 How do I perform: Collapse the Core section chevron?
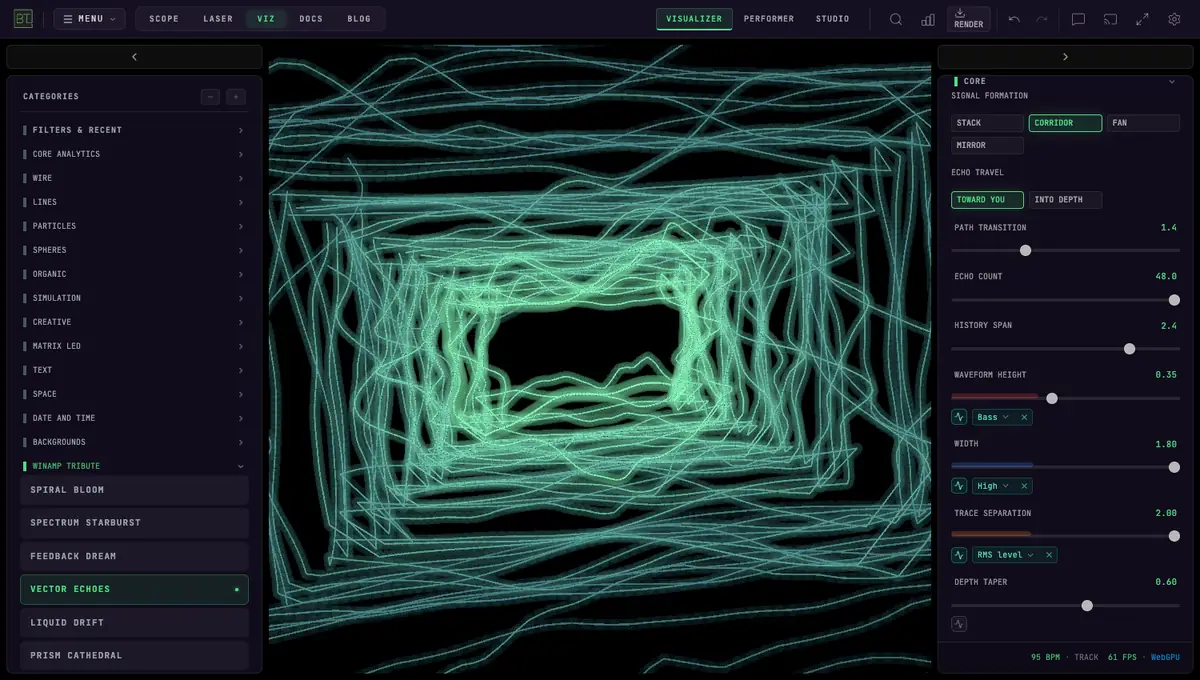click(1172, 81)
